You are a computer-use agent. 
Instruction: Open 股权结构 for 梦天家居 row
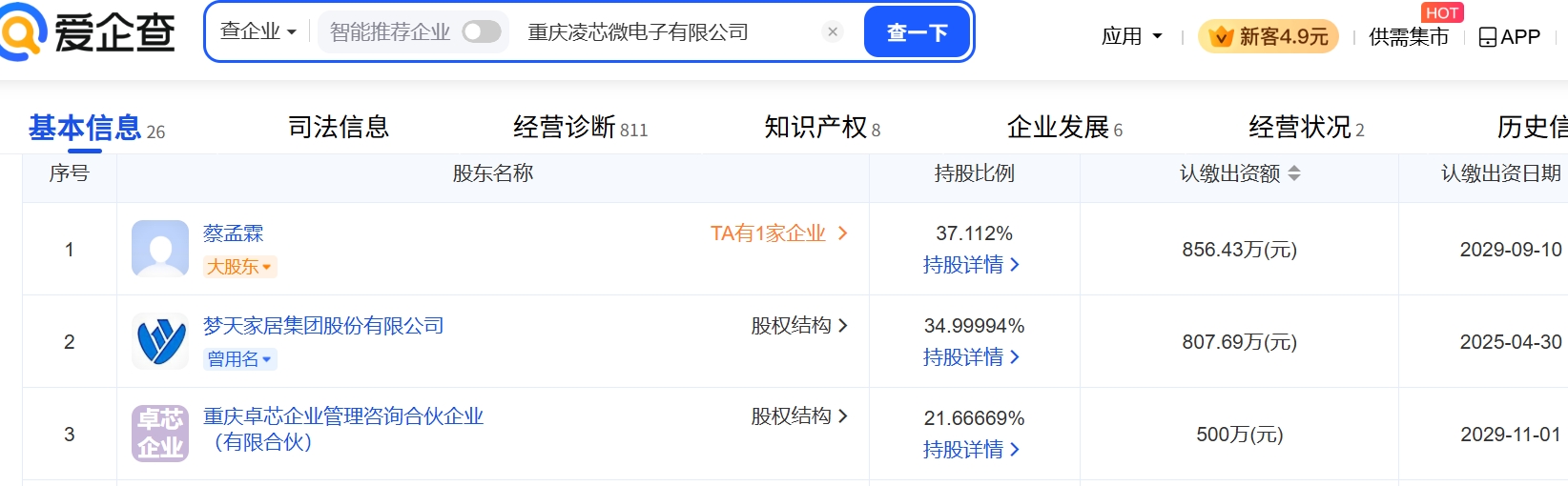pyautogui.click(x=799, y=326)
